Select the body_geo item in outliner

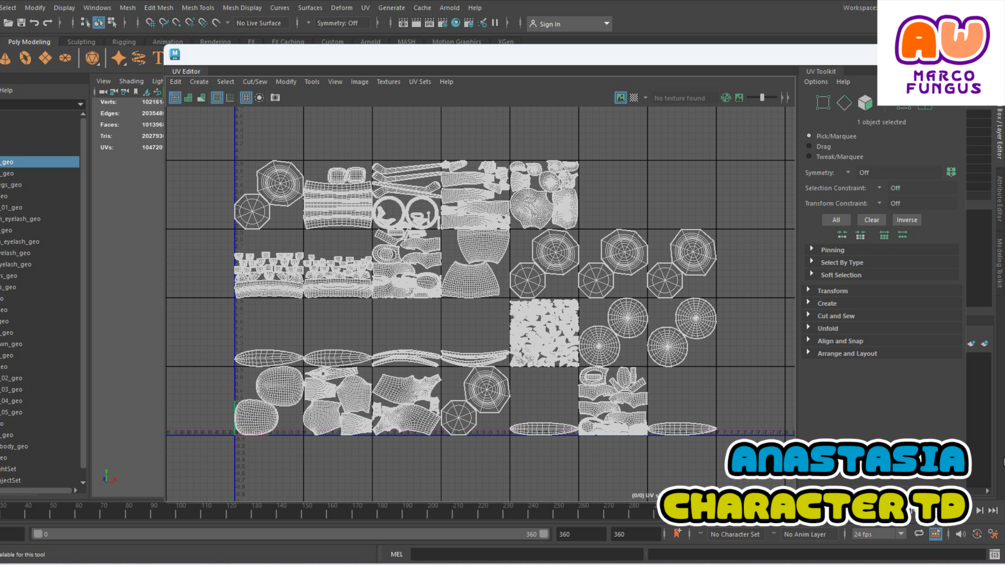pyautogui.click(x=14, y=446)
